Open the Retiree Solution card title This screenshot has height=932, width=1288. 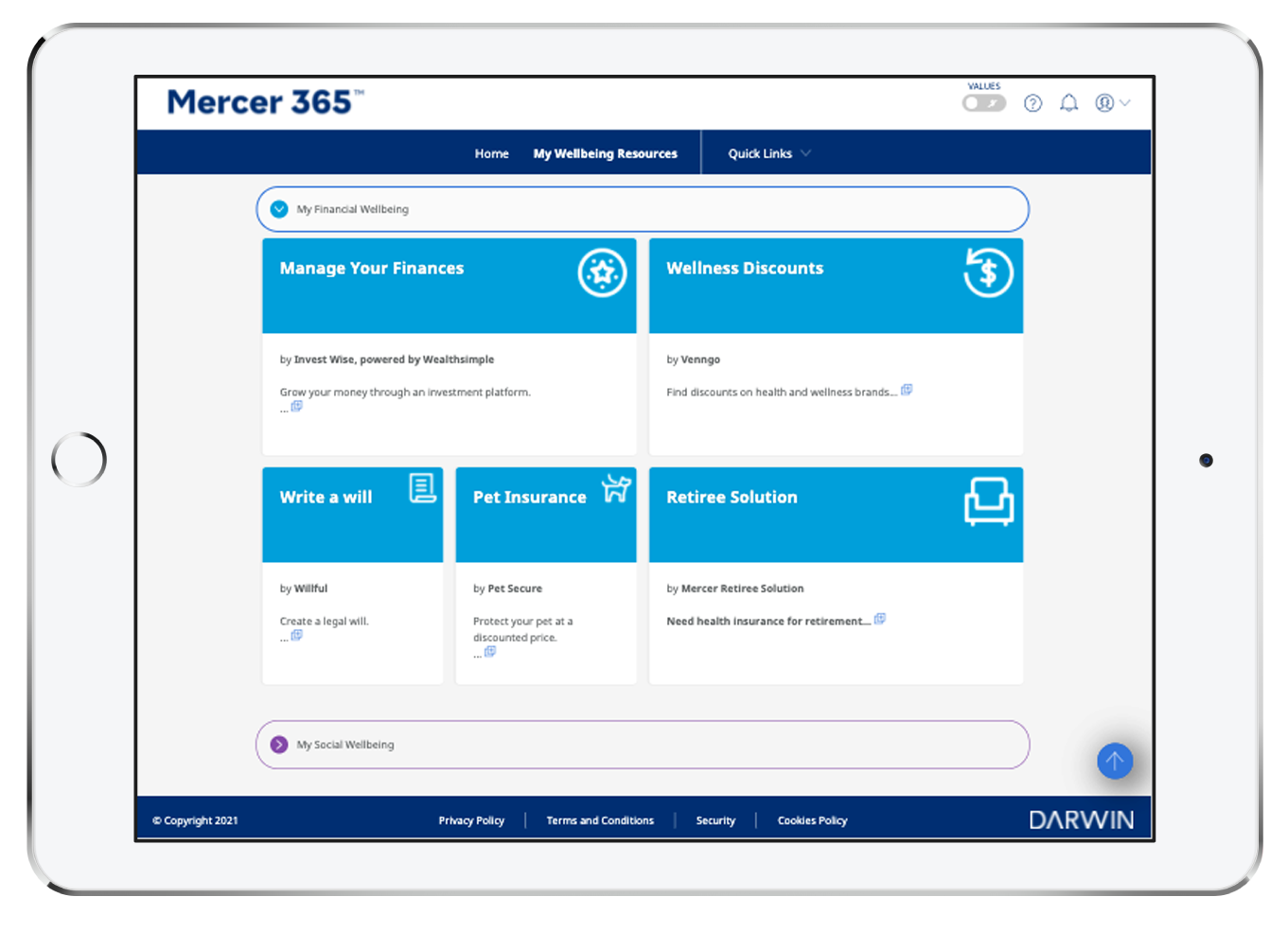(x=732, y=497)
